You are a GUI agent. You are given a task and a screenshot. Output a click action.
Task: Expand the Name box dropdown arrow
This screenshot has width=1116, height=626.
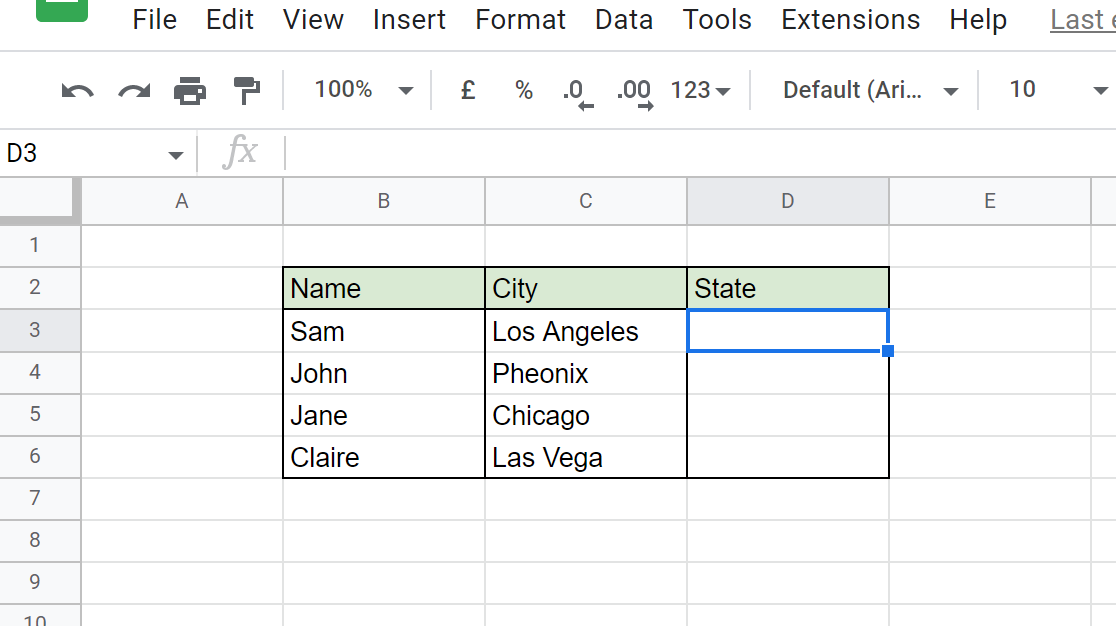point(175,154)
